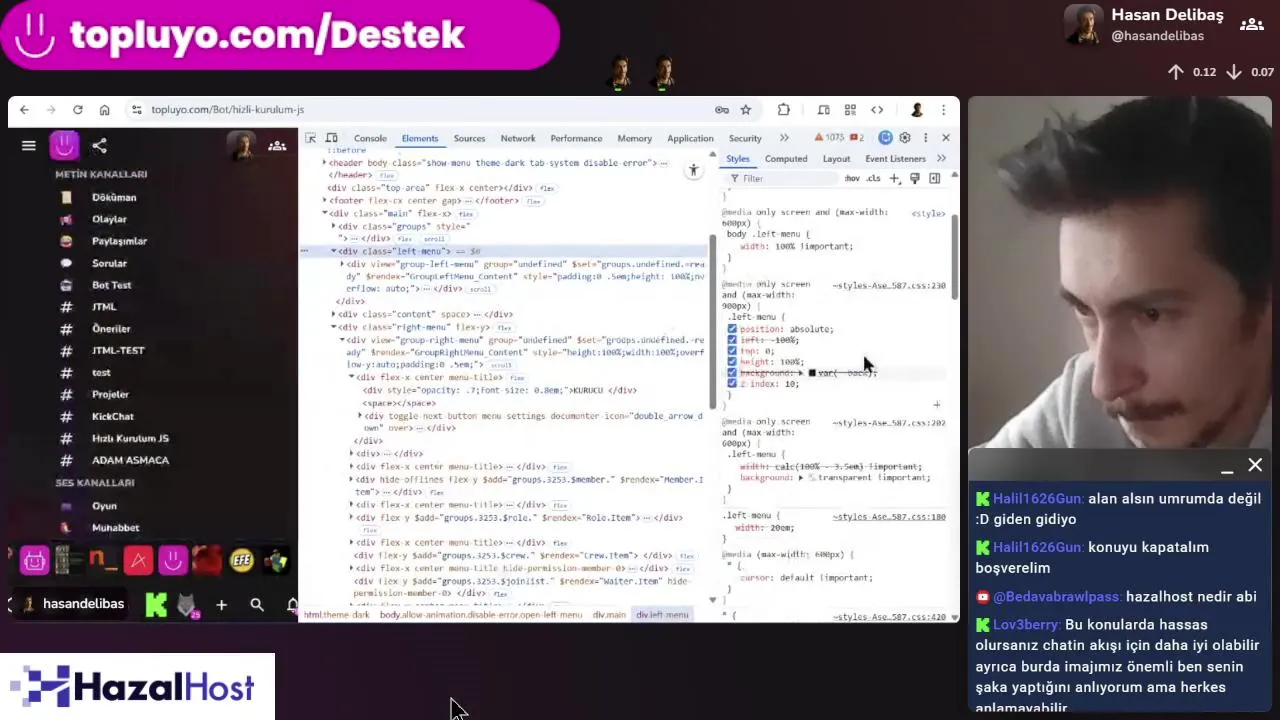Select the html.theme-dark breadcrumb
Image resolution: width=1280 pixels, height=720 pixels.
click(x=337, y=615)
